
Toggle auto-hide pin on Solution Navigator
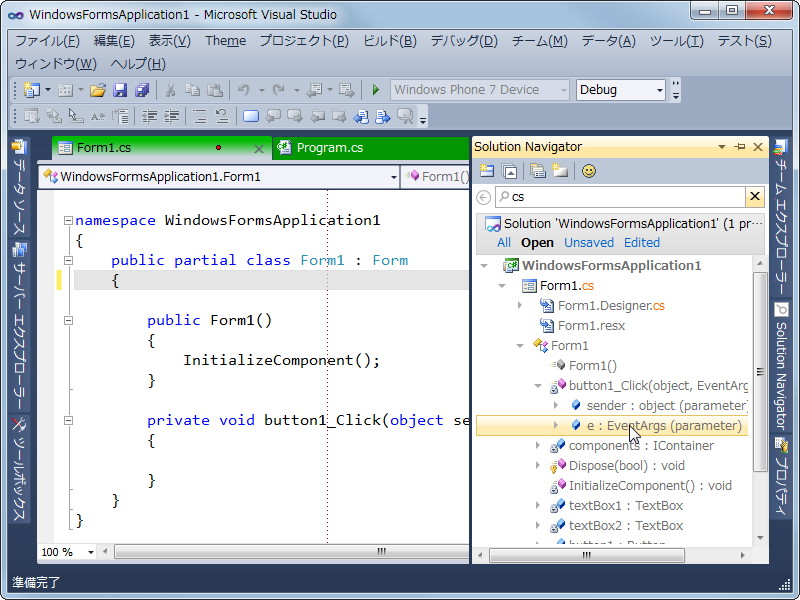740,147
